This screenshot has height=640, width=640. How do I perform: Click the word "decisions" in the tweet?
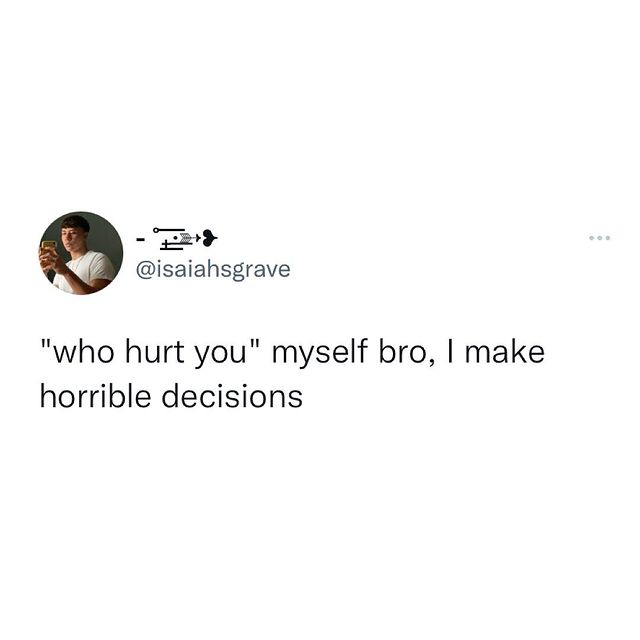232,396
